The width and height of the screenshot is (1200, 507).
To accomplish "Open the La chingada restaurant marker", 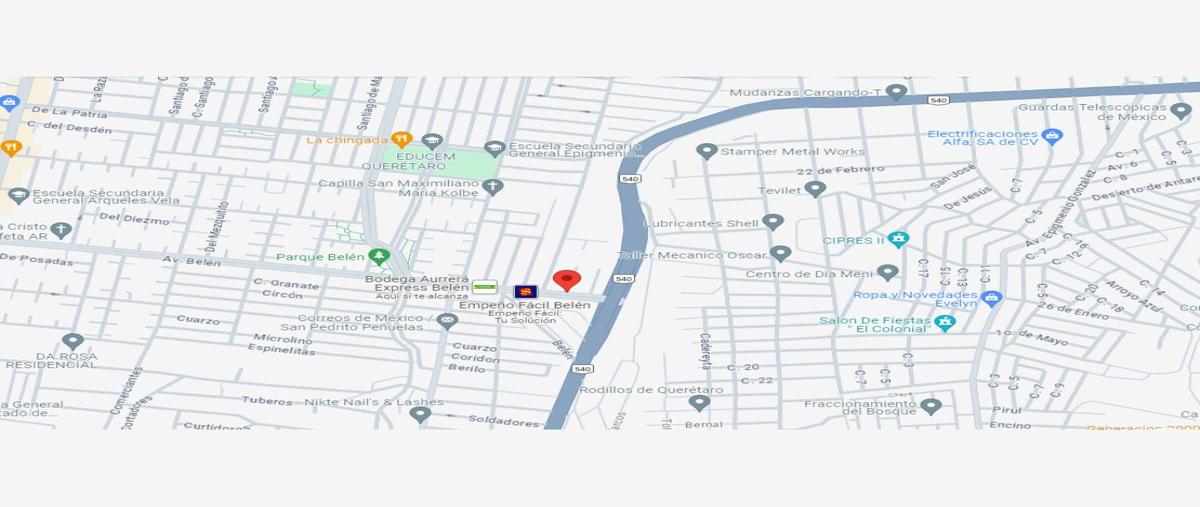I will [x=402, y=140].
